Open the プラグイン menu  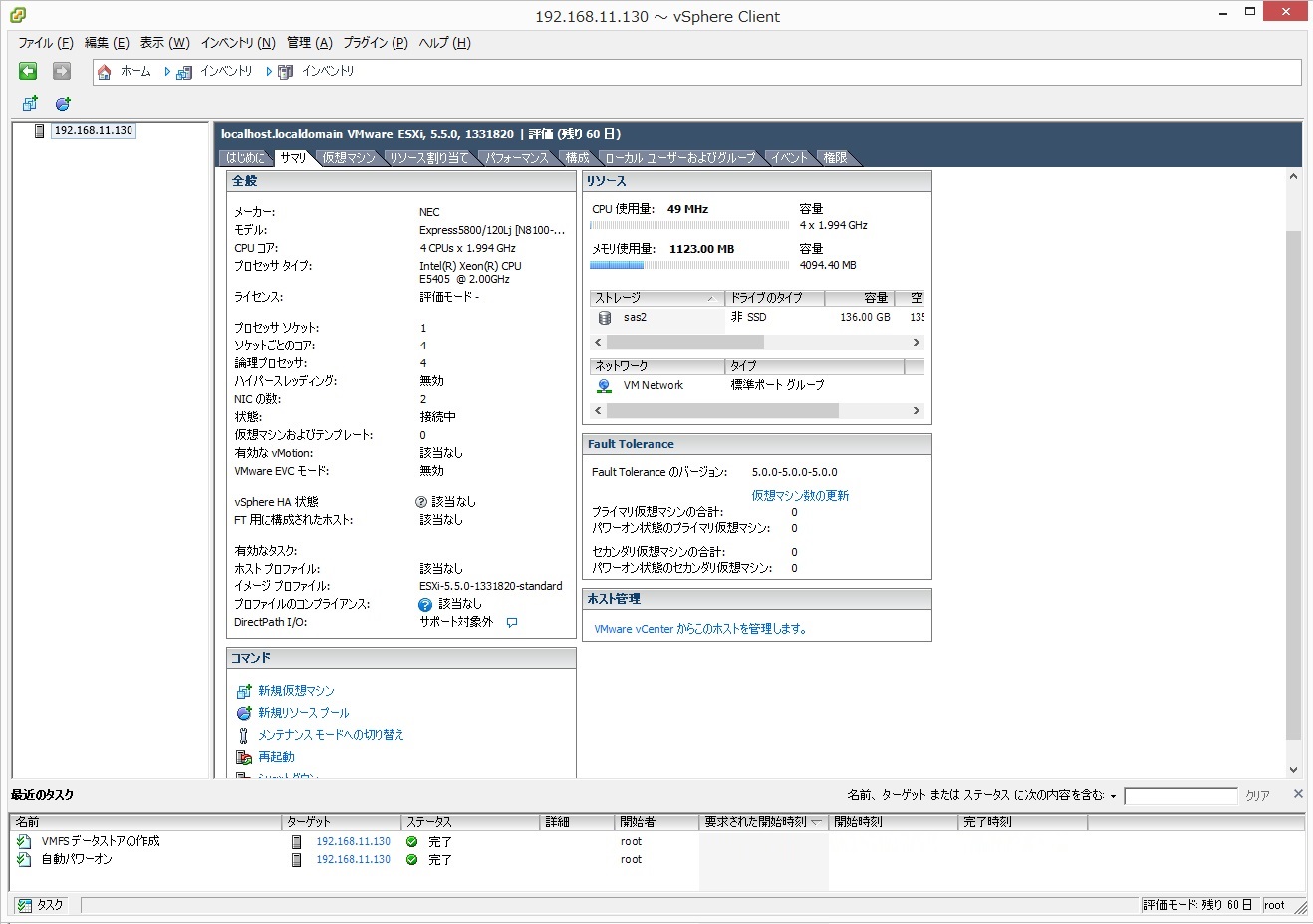point(376,43)
